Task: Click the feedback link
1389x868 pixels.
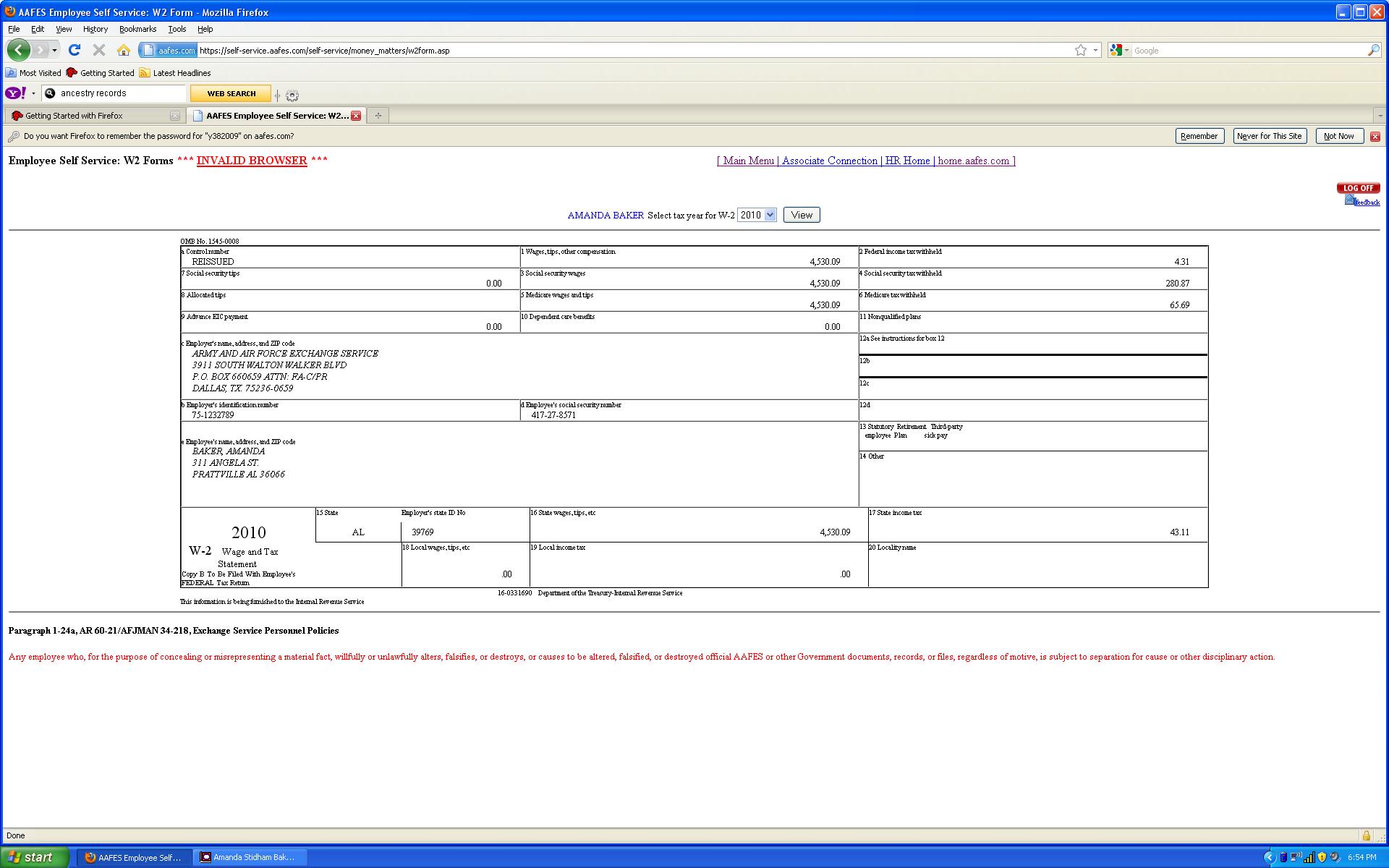Action: coord(1366,203)
